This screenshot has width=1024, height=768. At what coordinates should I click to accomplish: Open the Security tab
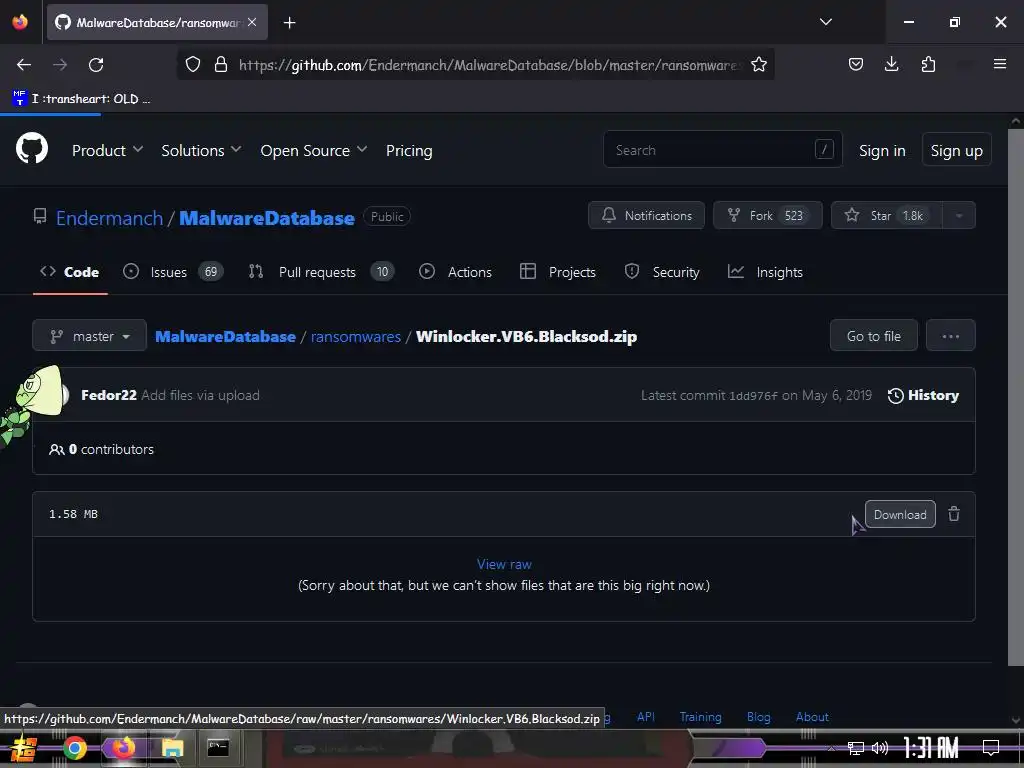pyautogui.click(x=662, y=272)
